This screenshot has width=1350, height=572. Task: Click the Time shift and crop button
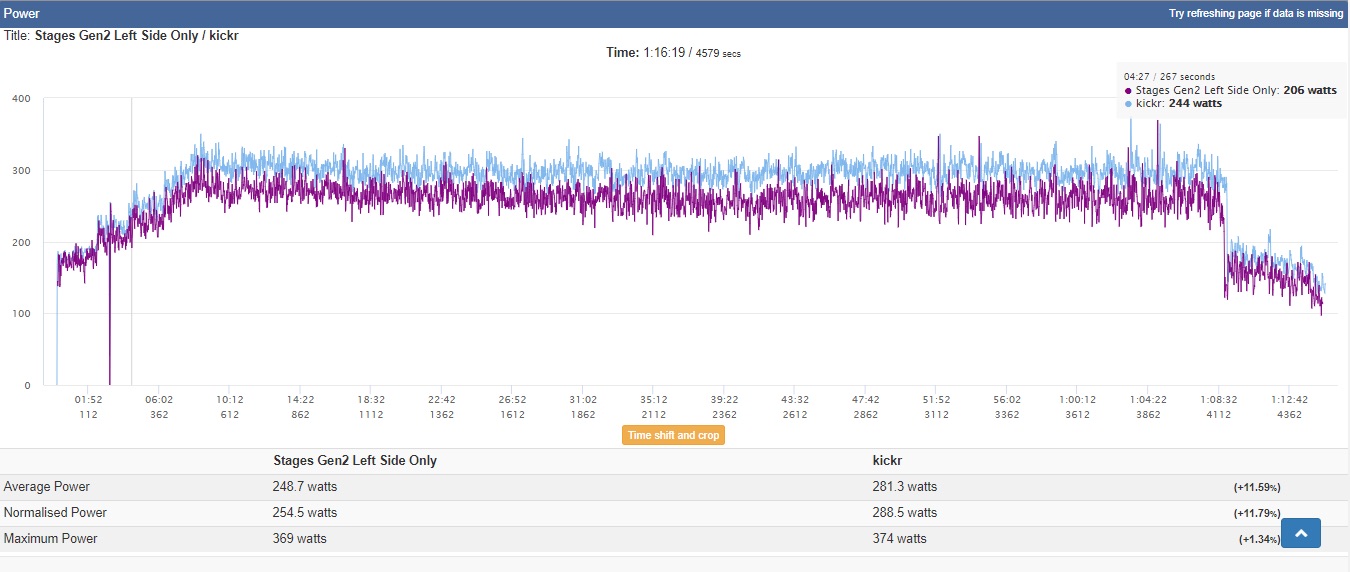click(672, 435)
